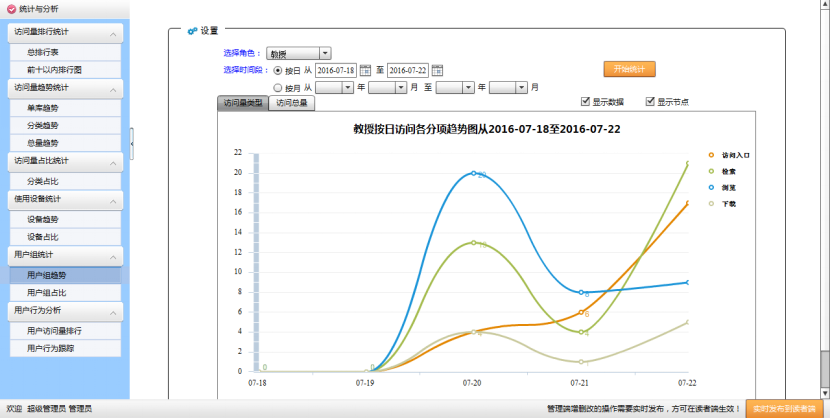The width and height of the screenshot is (831, 419).
Task: Collapse the 访问量排行统计 section
Action: [114, 34]
